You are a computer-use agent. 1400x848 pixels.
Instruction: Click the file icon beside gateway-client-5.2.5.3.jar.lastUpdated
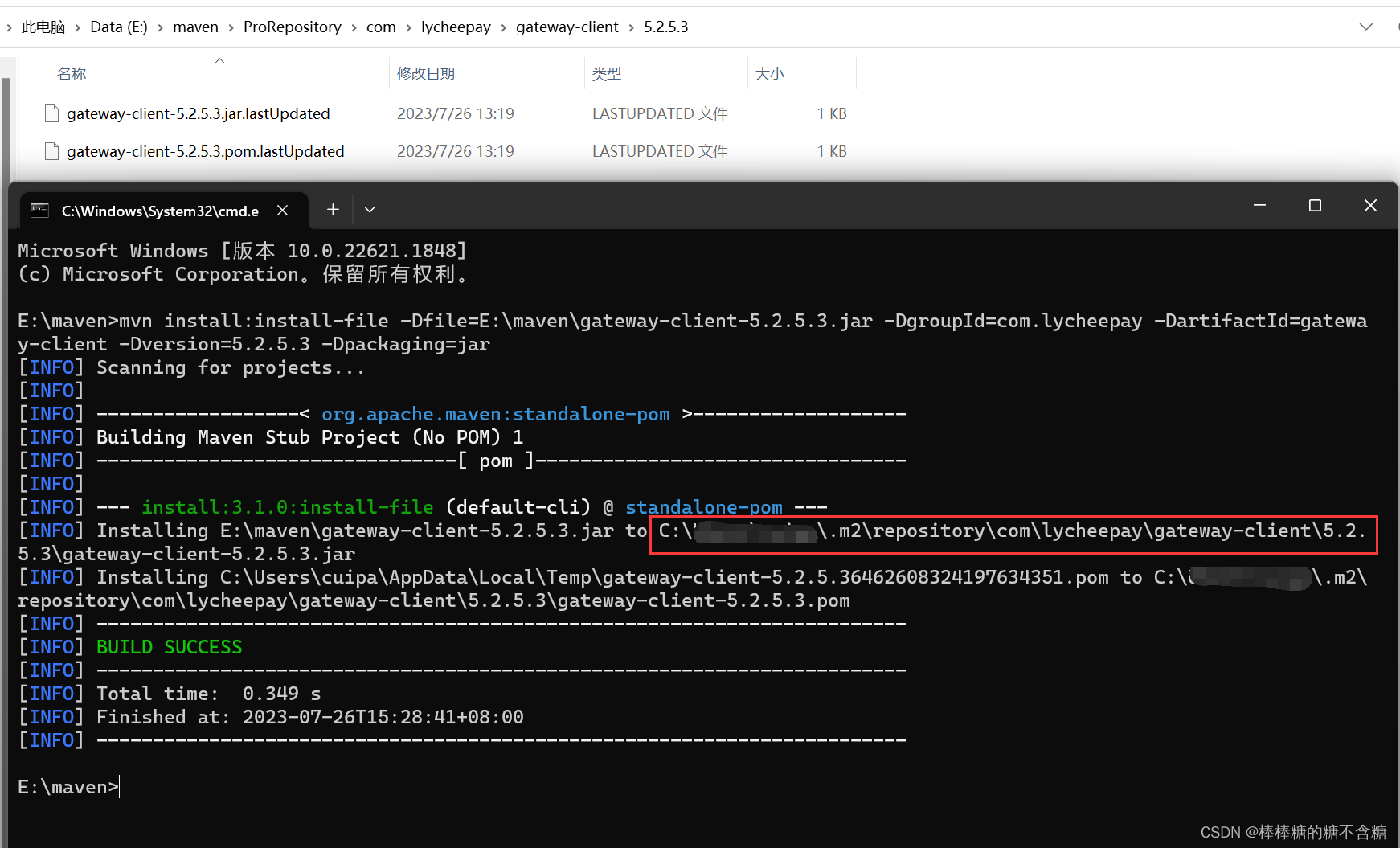tap(51, 113)
